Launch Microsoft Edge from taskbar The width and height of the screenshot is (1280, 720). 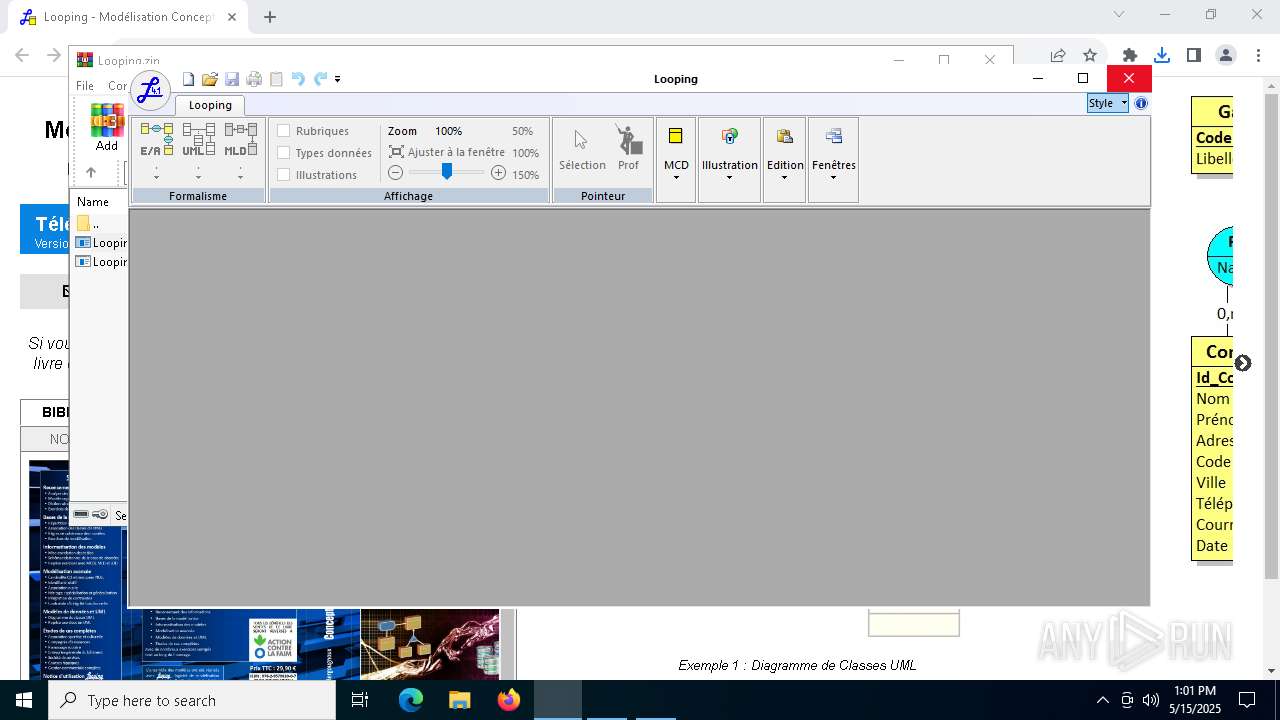(x=411, y=700)
